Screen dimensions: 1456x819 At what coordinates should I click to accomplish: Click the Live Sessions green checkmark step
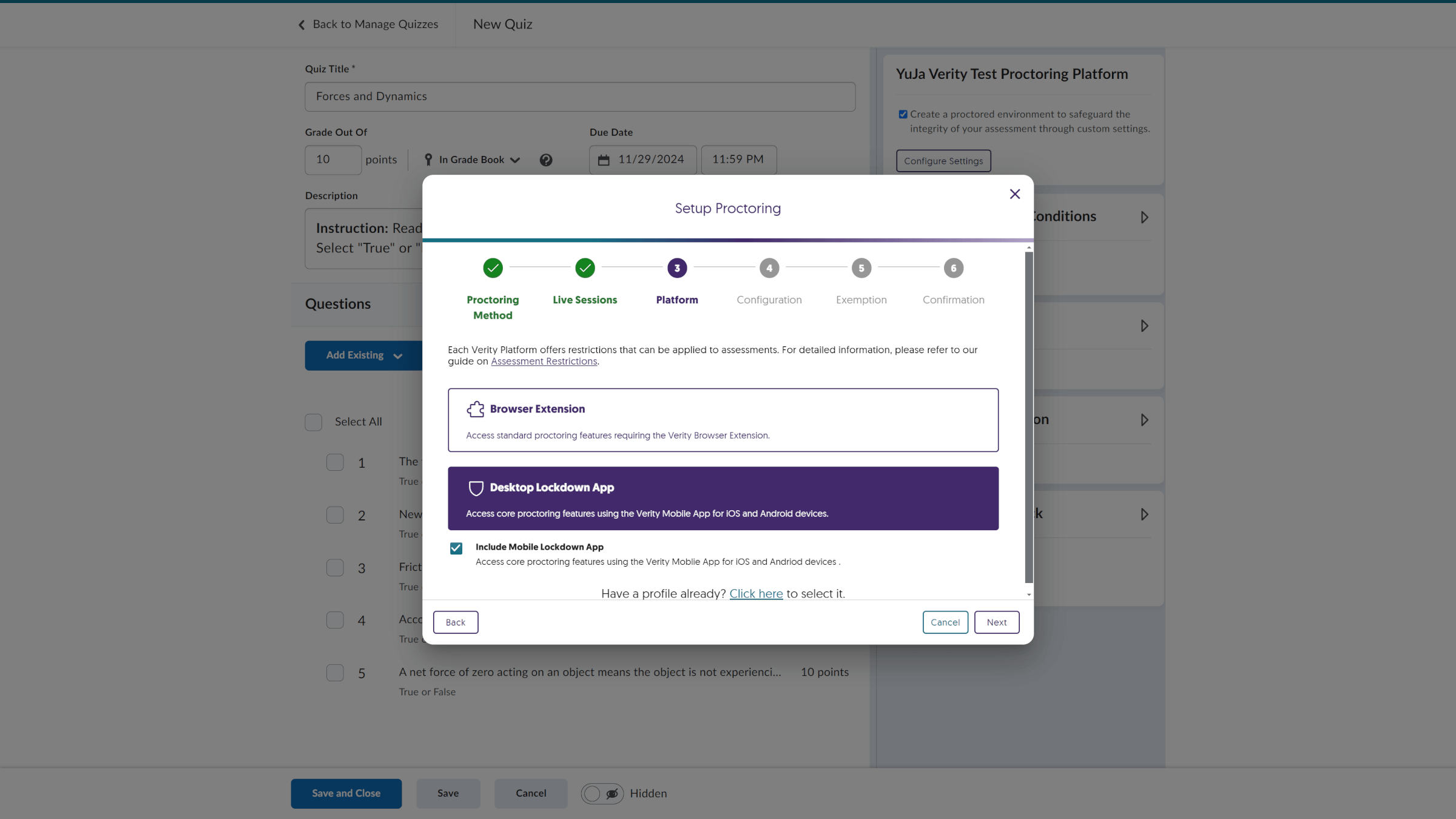coord(585,268)
